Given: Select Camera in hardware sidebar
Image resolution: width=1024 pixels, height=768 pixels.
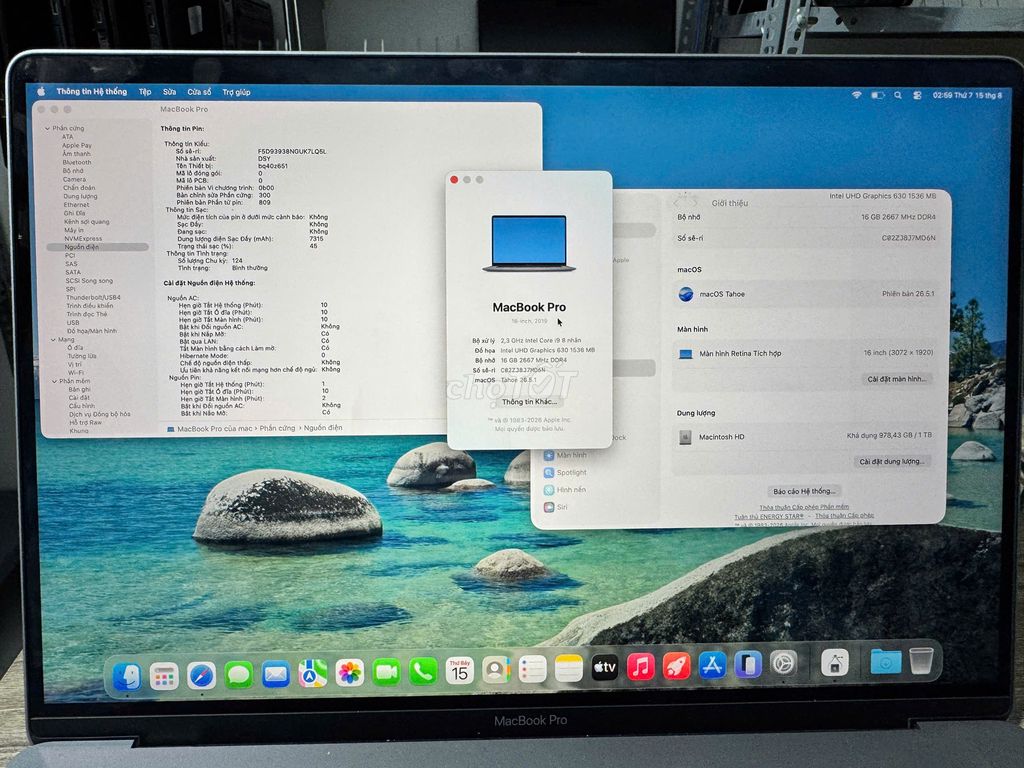Looking at the screenshot, I should [74, 180].
